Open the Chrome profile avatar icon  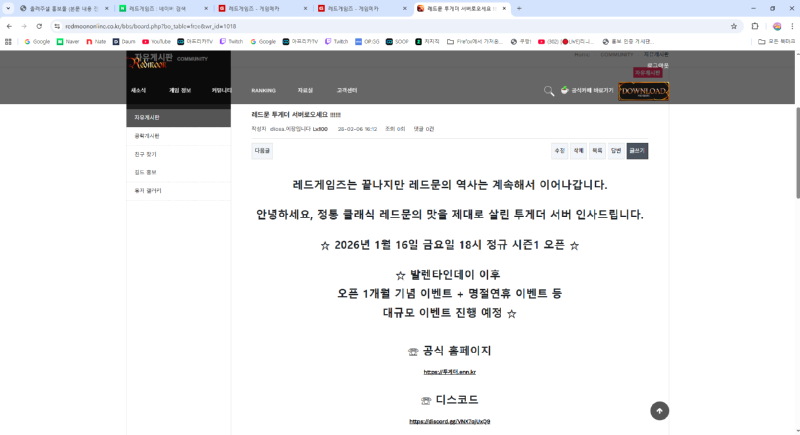[x=777, y=26]
